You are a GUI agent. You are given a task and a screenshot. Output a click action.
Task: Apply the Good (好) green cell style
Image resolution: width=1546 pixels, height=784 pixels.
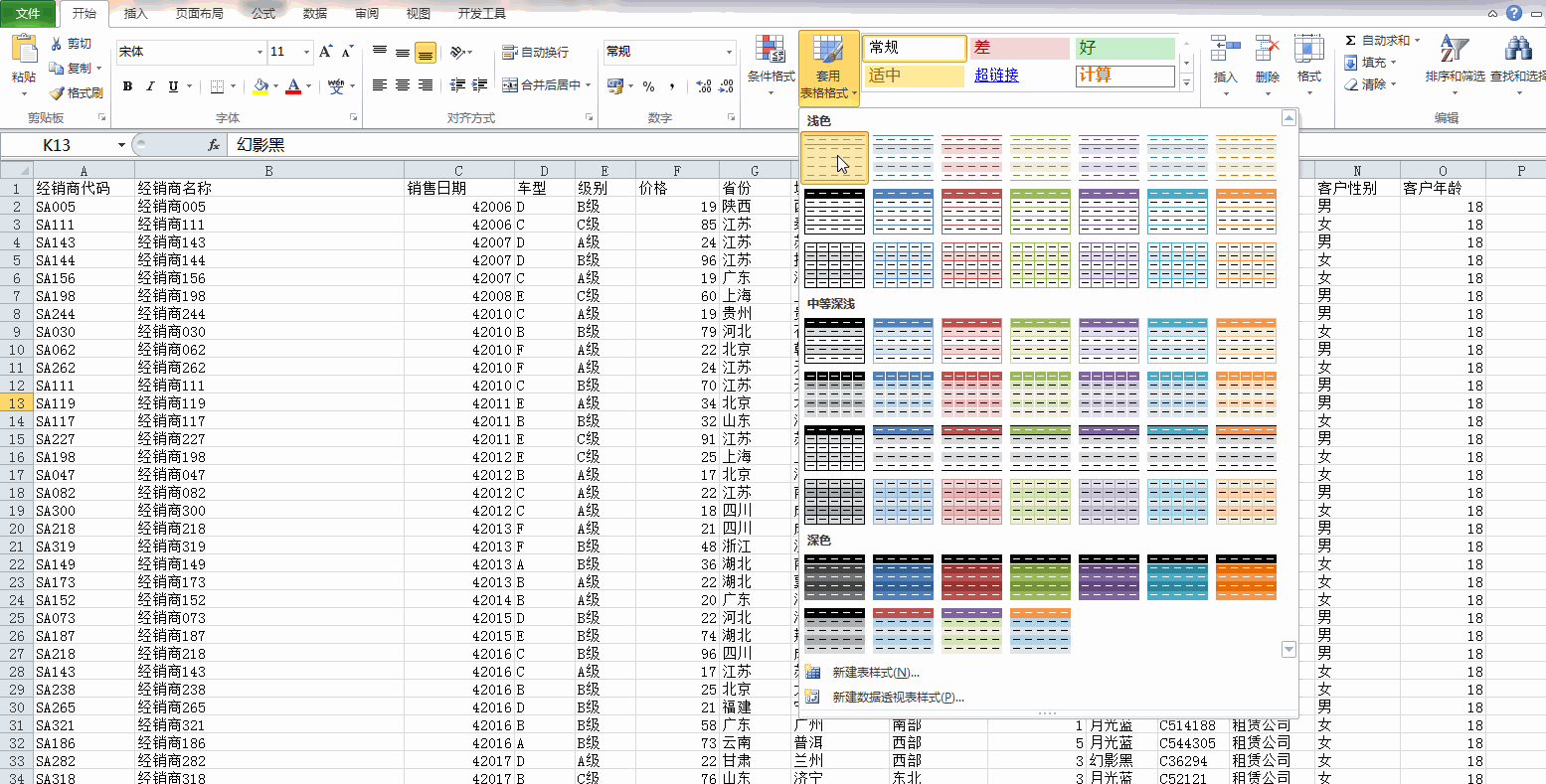1125,48
